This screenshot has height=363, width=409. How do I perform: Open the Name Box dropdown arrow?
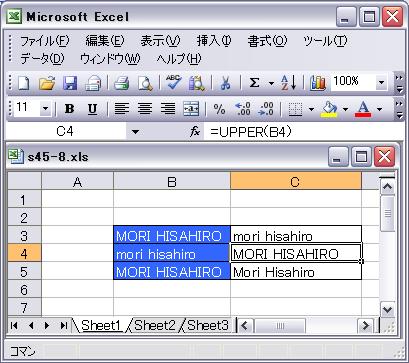coord(135,132)
